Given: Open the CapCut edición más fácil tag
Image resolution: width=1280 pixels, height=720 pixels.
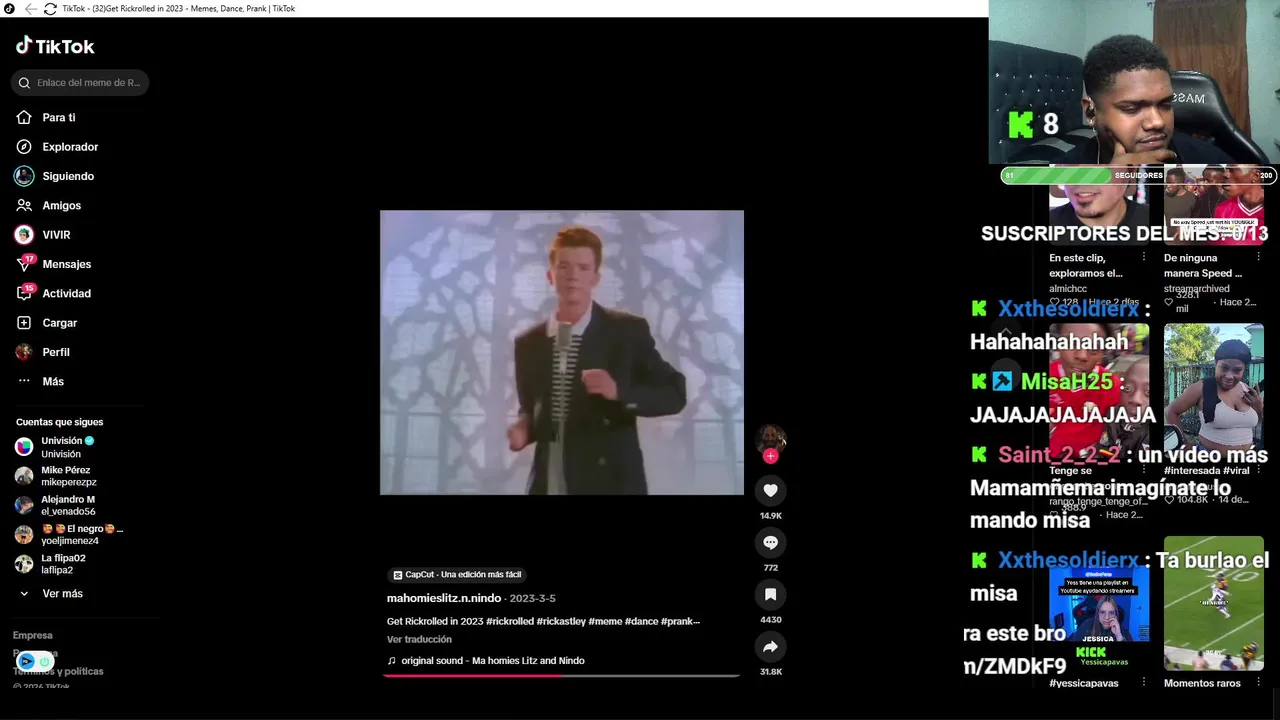Looking at the screenshot, I should 457,575.
